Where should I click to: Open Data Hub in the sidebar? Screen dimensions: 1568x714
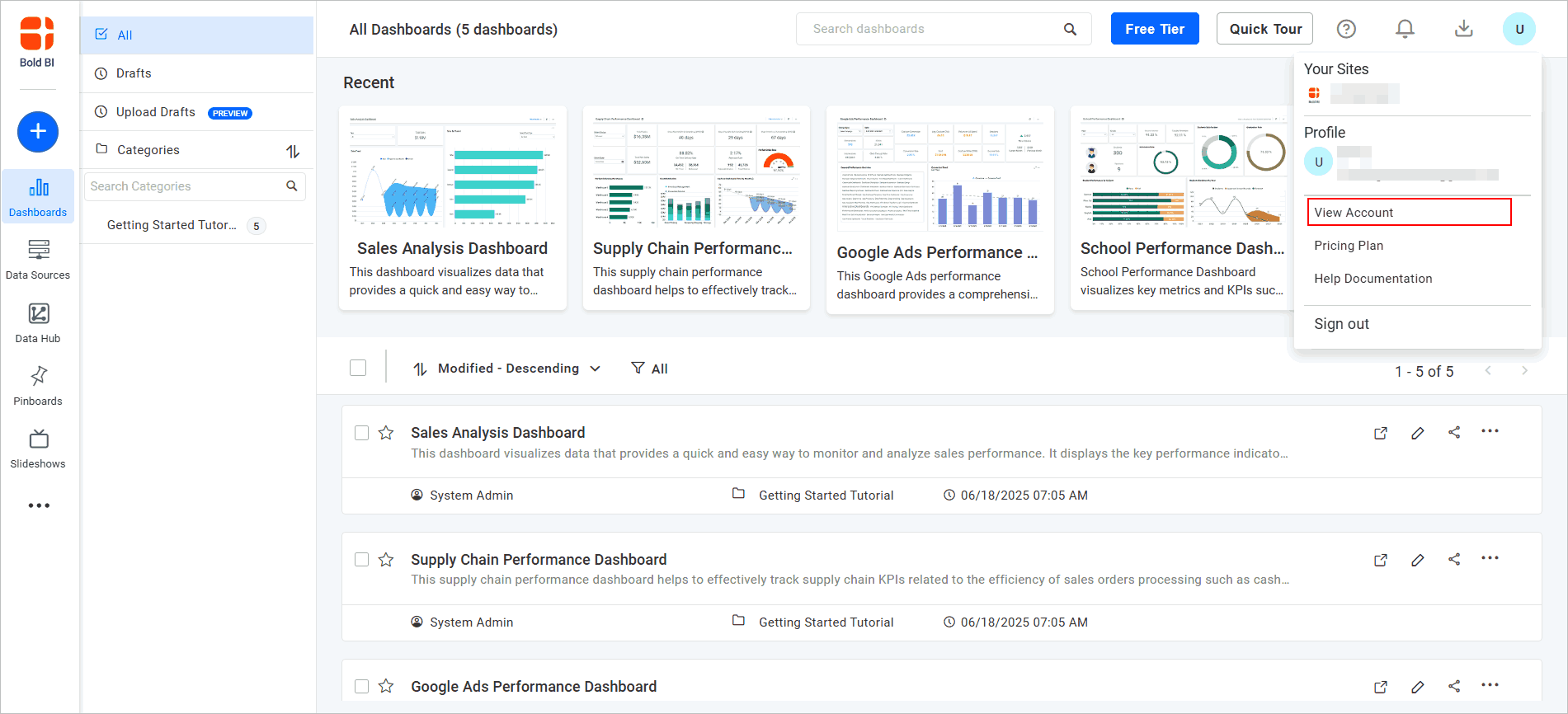tap(38, 323)
